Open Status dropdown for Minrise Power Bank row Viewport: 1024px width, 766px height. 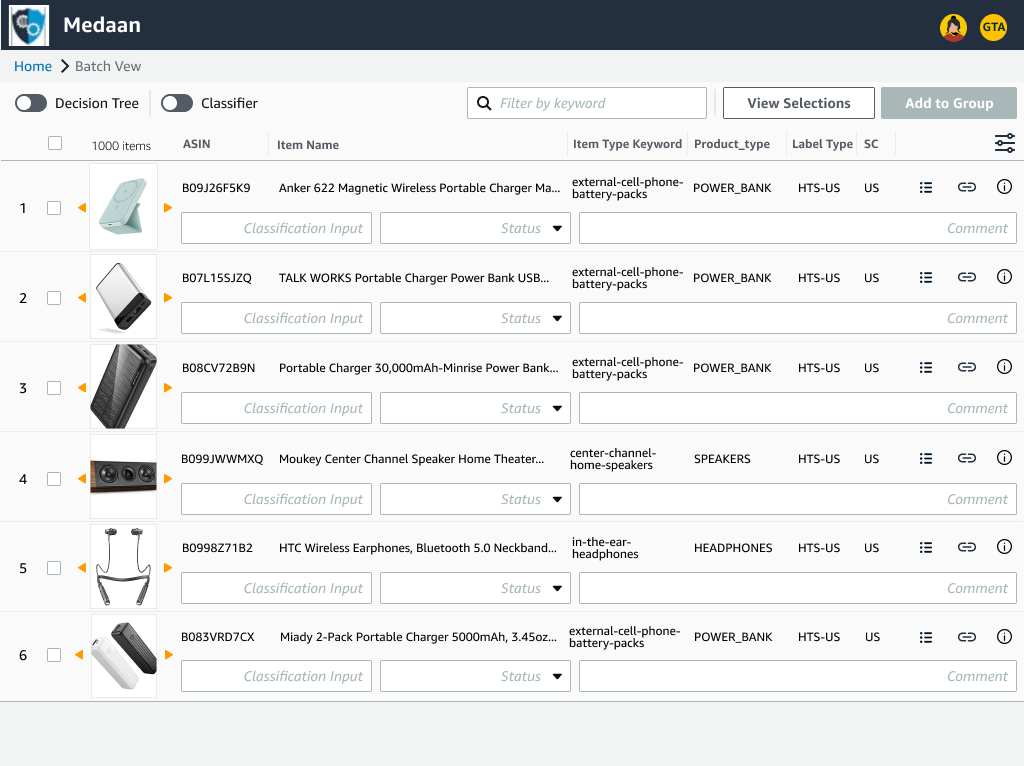(x=475, y=408)
